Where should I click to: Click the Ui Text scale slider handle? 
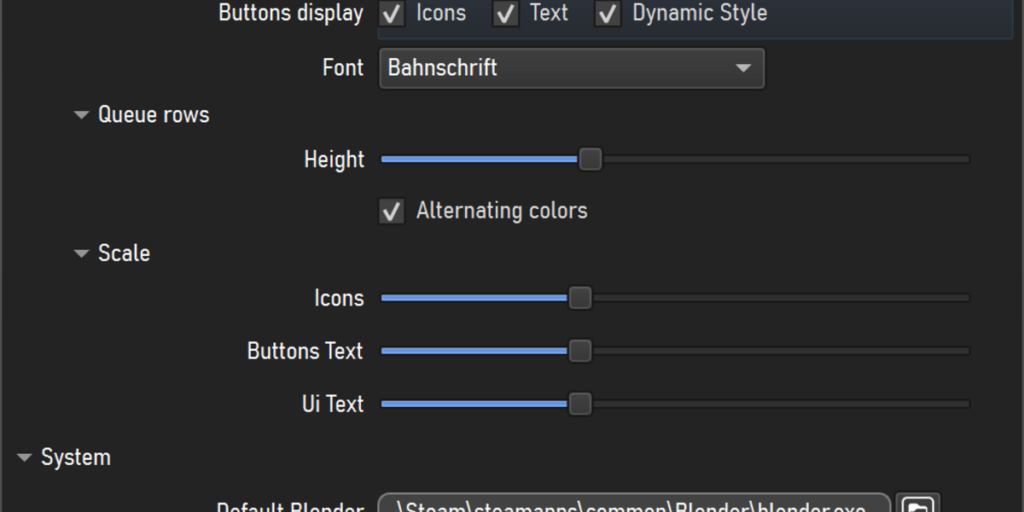pos(580,404)
